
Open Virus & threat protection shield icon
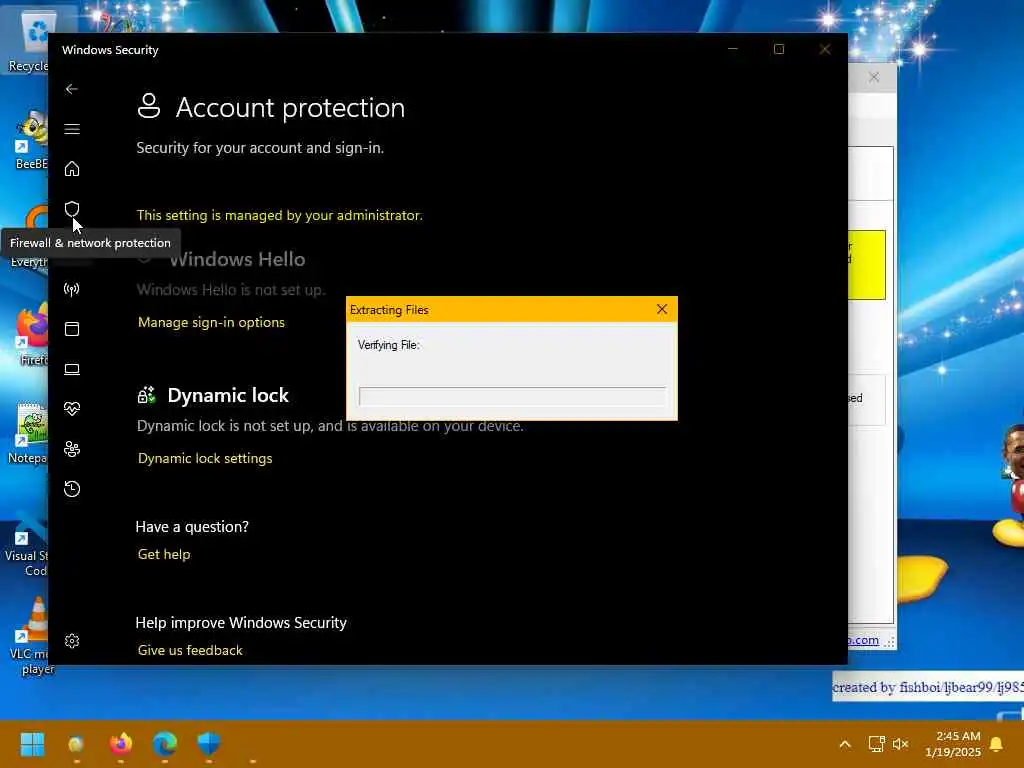(72, 209)
